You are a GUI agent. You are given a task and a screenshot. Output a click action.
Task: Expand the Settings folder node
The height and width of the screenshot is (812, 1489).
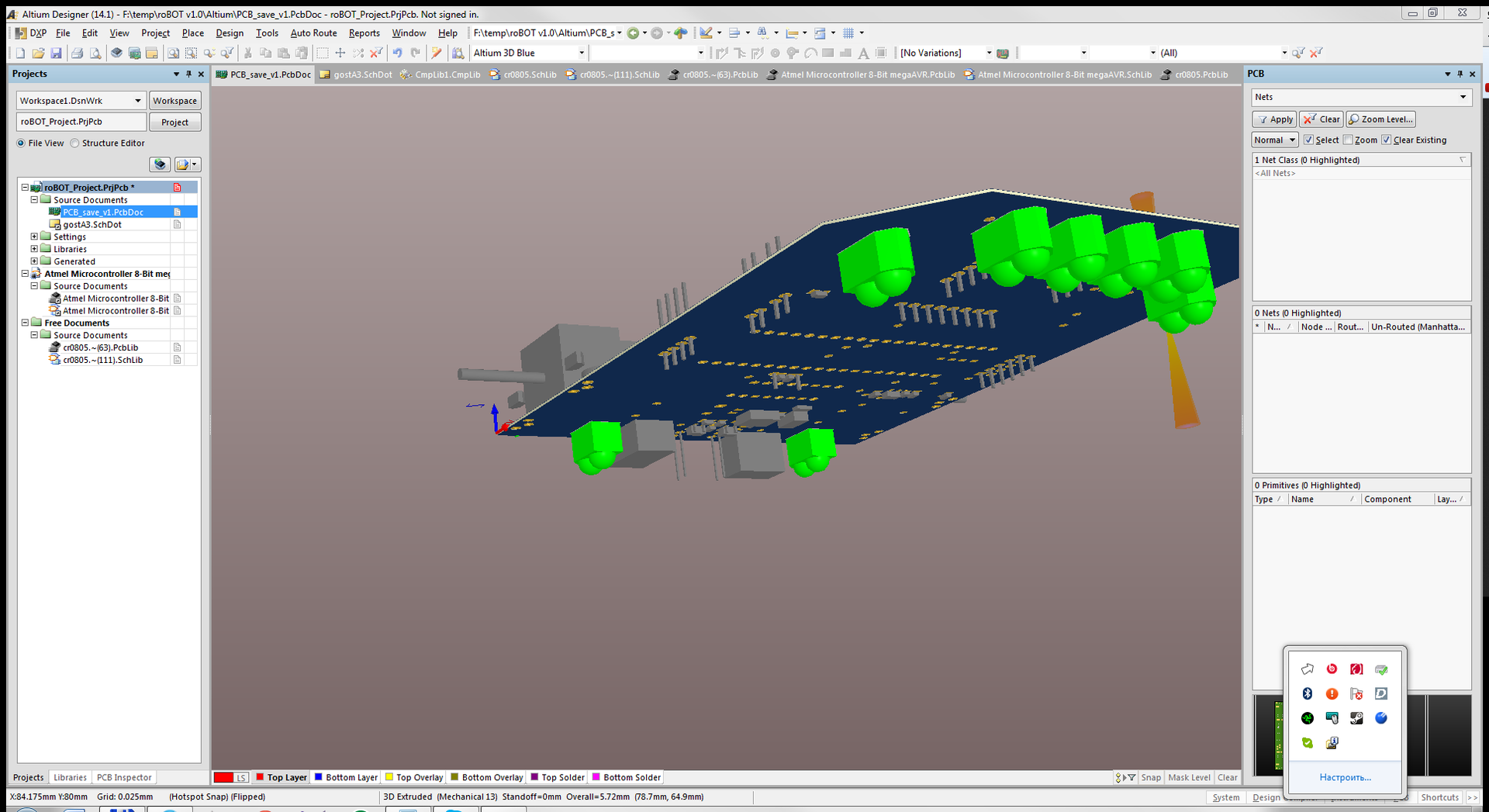point(34,237)
